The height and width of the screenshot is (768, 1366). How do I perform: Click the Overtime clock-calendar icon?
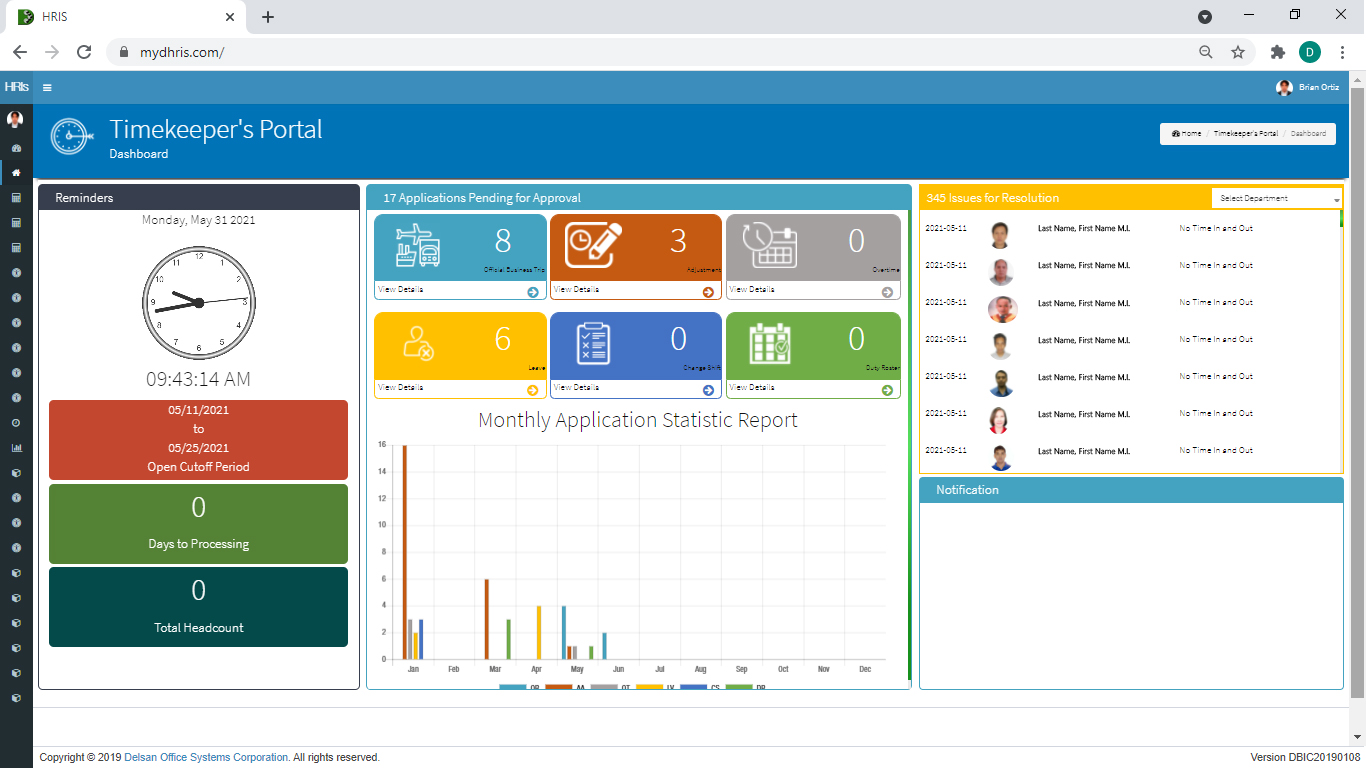click(x=769, y=245)
